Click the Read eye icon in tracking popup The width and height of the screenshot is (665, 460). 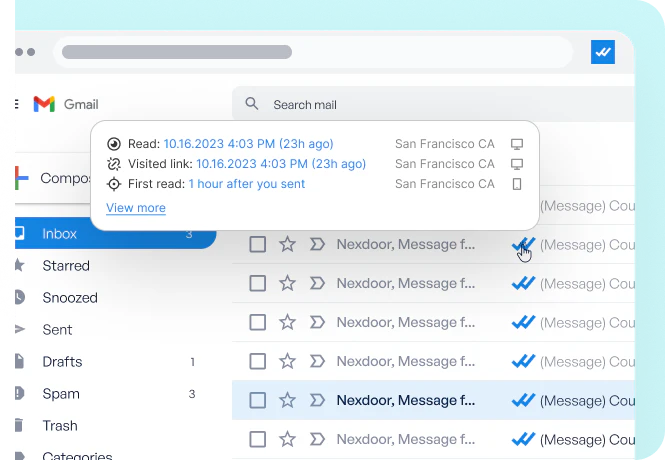click(x=114, y=144)
